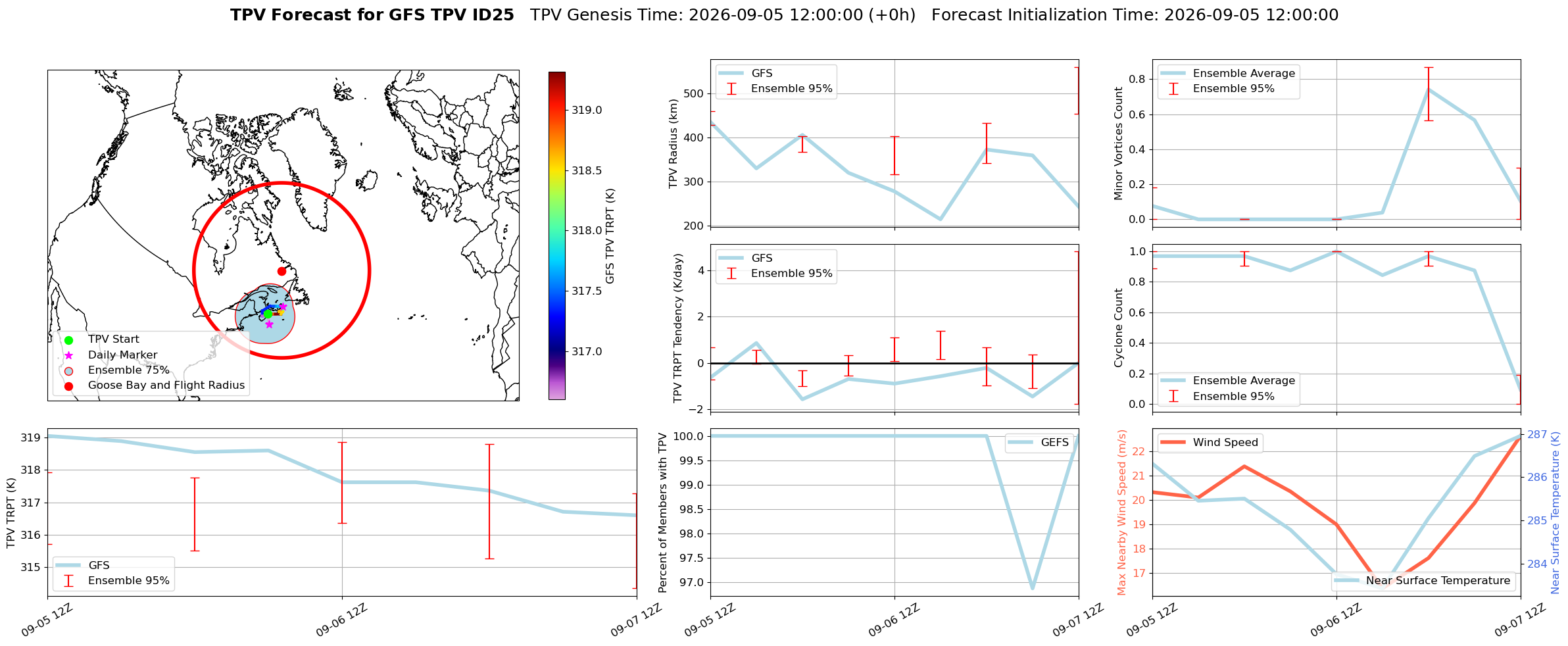This screenshot has height=646, width=1568.
Task: Click Ensemble Average line sample in Minor Vortices legend
Action: pos(1173,74)
